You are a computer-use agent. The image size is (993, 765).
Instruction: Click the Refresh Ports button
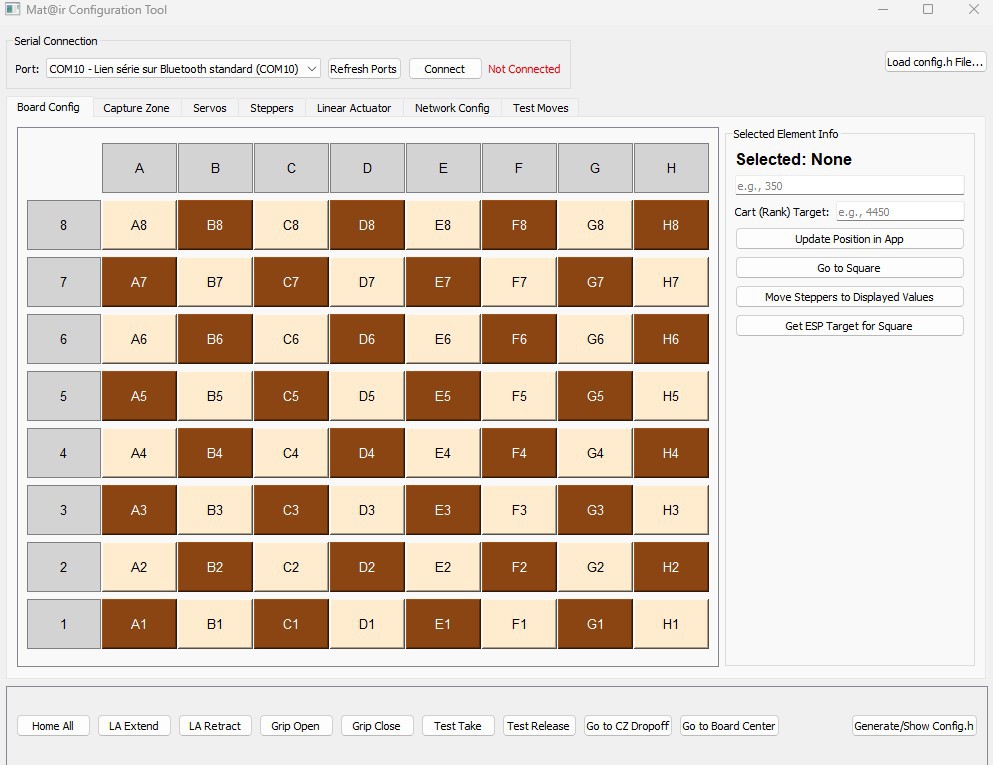364,69
